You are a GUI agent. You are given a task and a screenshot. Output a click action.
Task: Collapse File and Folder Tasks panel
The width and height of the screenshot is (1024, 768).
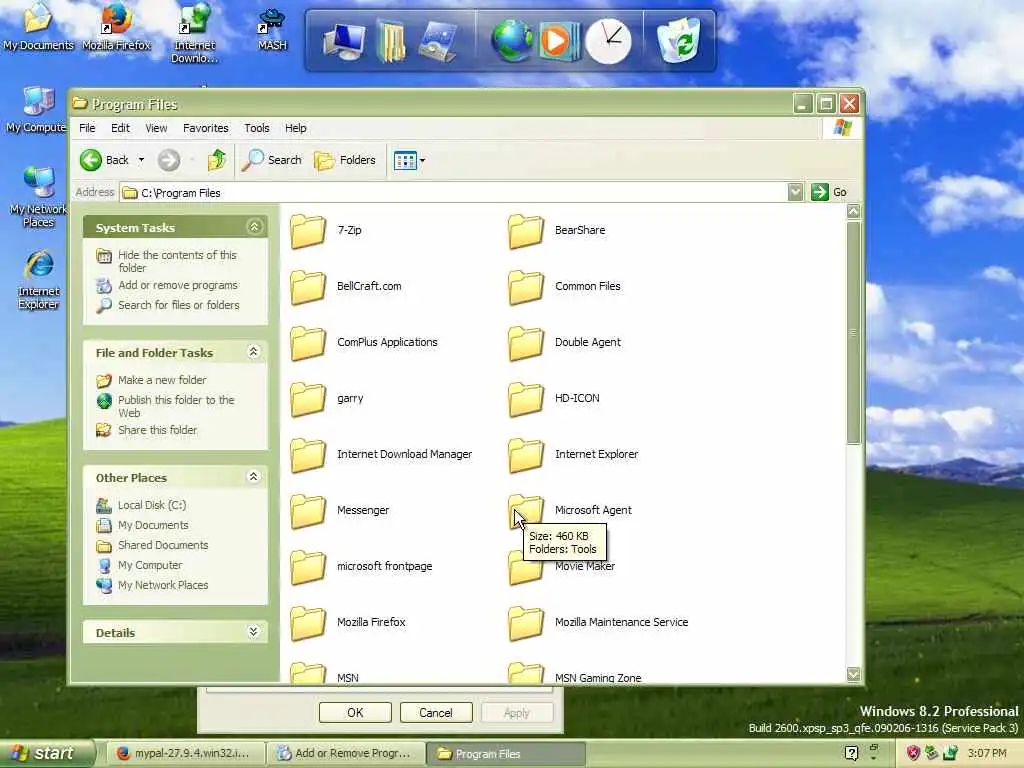(254, 352)
